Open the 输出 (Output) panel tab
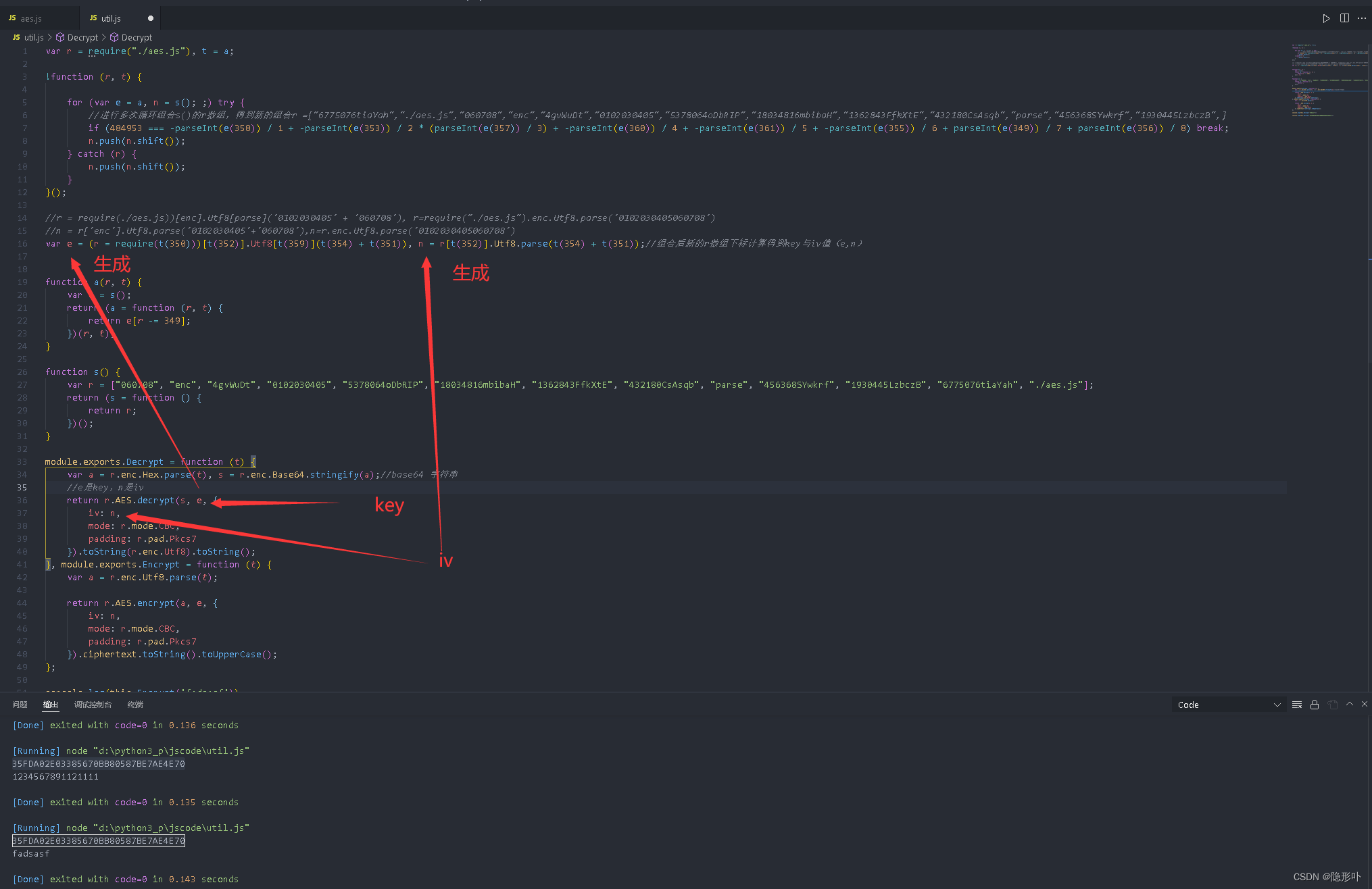This screenshot has height=889, width=1372. pos(51,705)
